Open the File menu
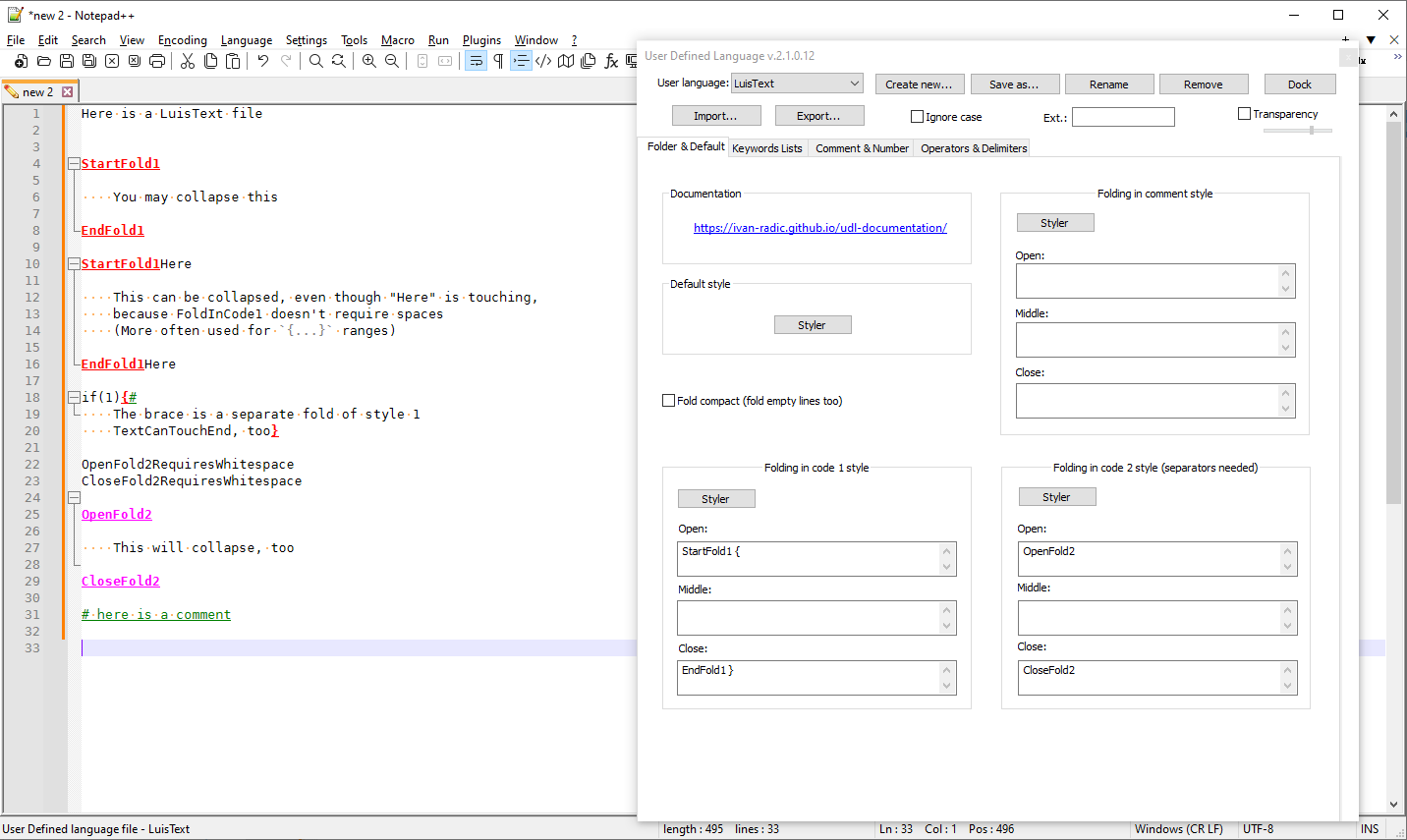 point(16,40)
